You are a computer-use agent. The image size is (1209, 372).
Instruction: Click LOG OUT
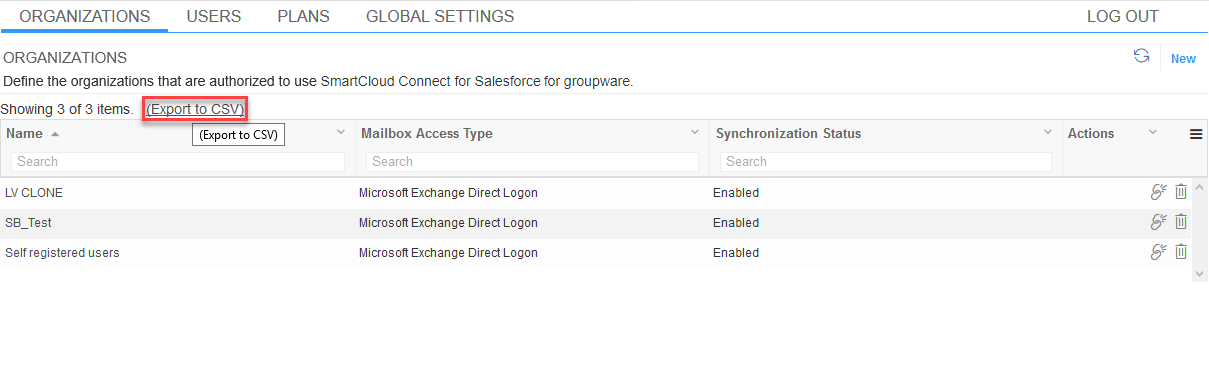[x=1123, y=16]
